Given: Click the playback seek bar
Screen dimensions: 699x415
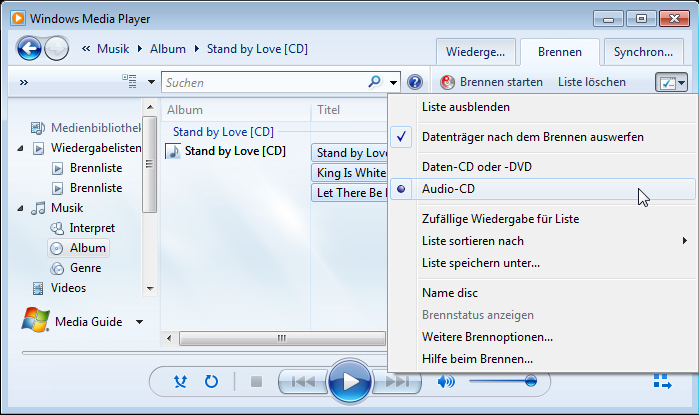Looking at the screenshot, I should coord(204,353).
